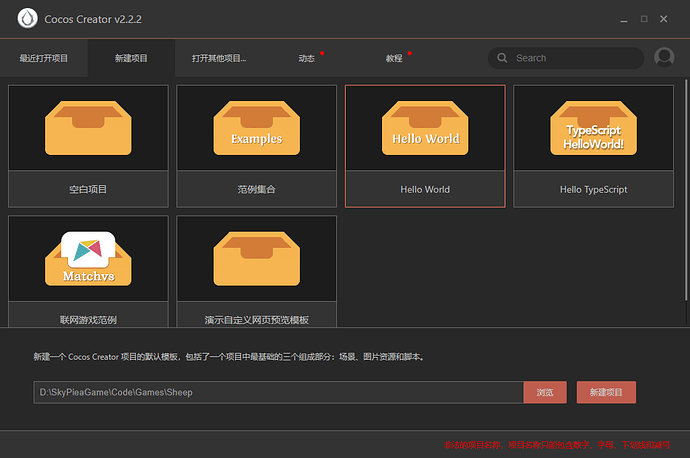Select the Matchvs template icon
This screenshot has height=458, width=690.
[x=88, y=259]
